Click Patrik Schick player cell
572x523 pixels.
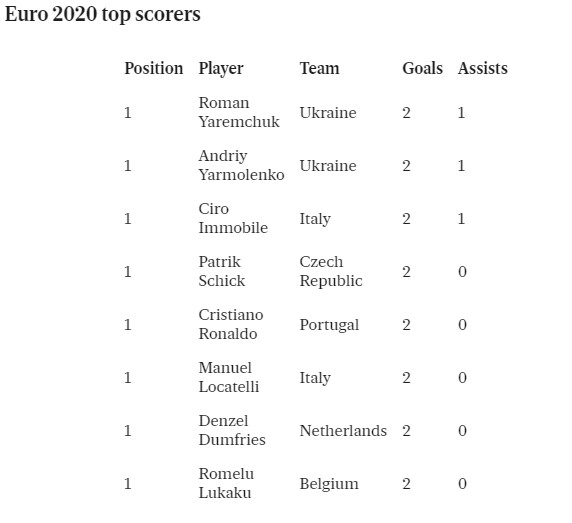click(222, 271)
